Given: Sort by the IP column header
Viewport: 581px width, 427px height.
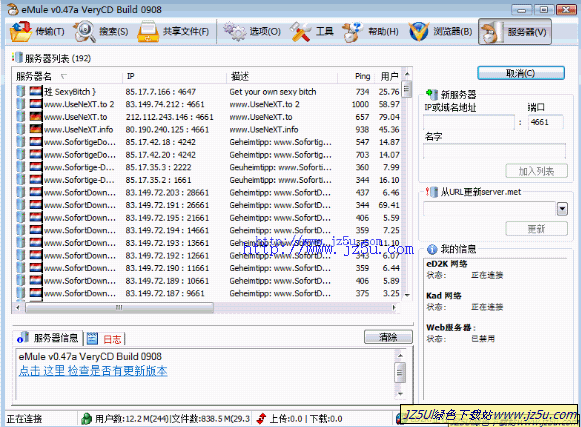Looking at the screenshot, I should click(174, 76).
